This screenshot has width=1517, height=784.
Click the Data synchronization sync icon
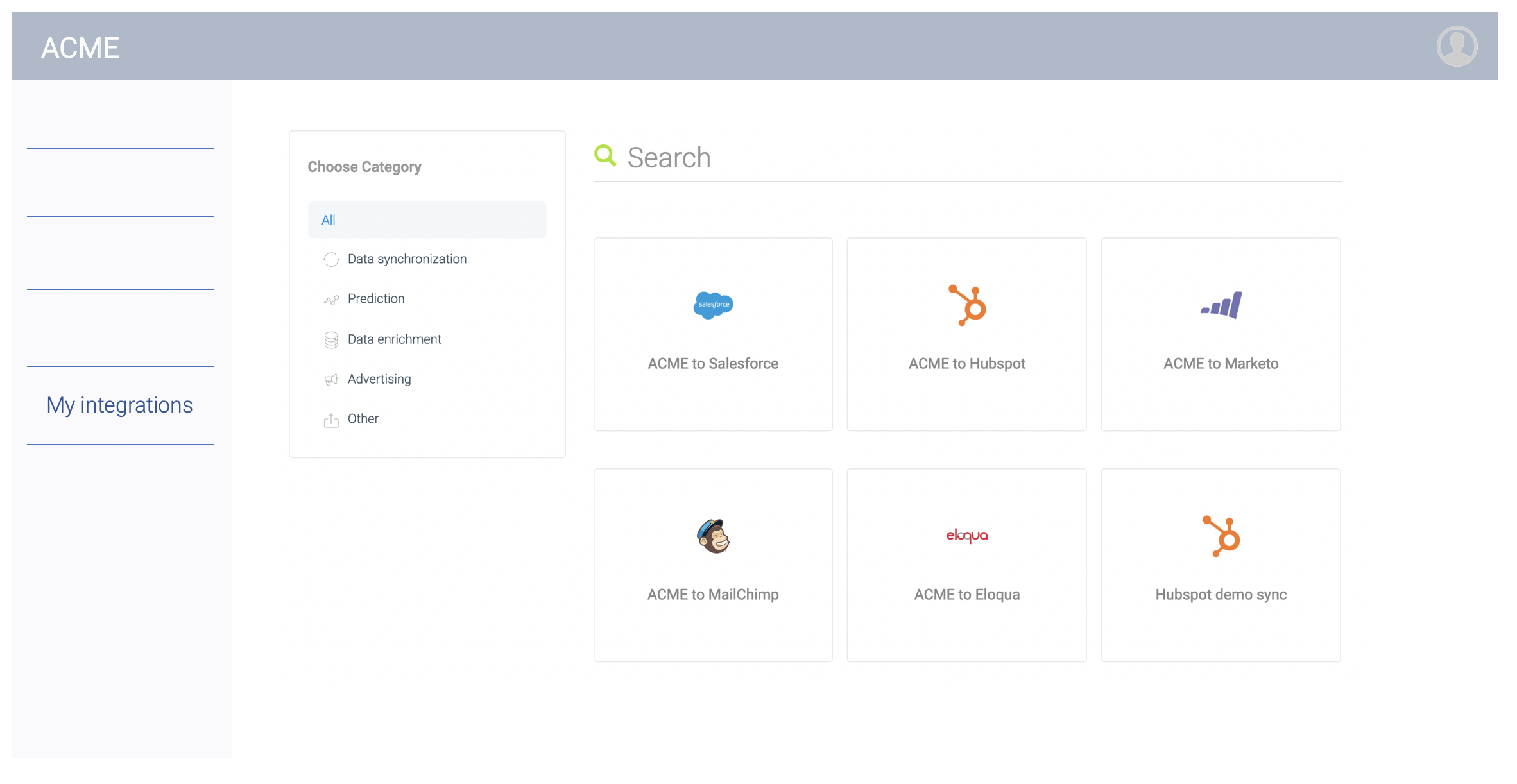[x=331, y=259]
